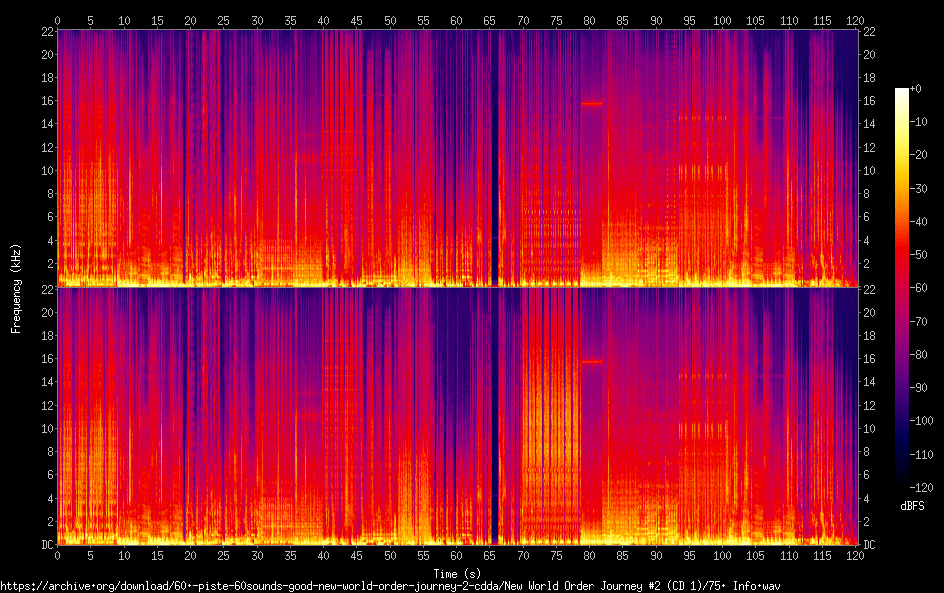Click the 'Time (s)' axis label
944x593 pixels.
457,573
